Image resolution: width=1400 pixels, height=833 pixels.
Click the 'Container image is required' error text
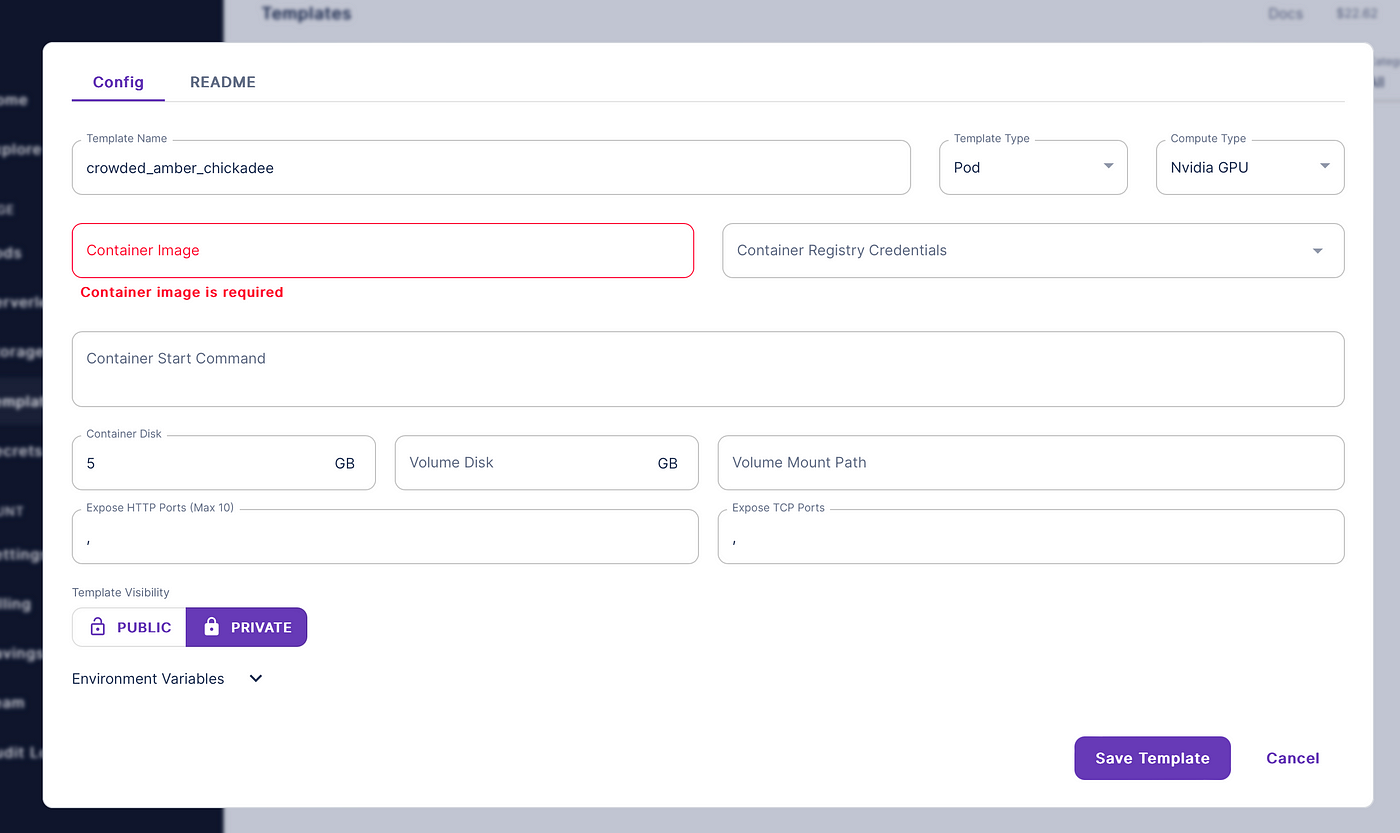pyautogui.click(x=182, y=292)
